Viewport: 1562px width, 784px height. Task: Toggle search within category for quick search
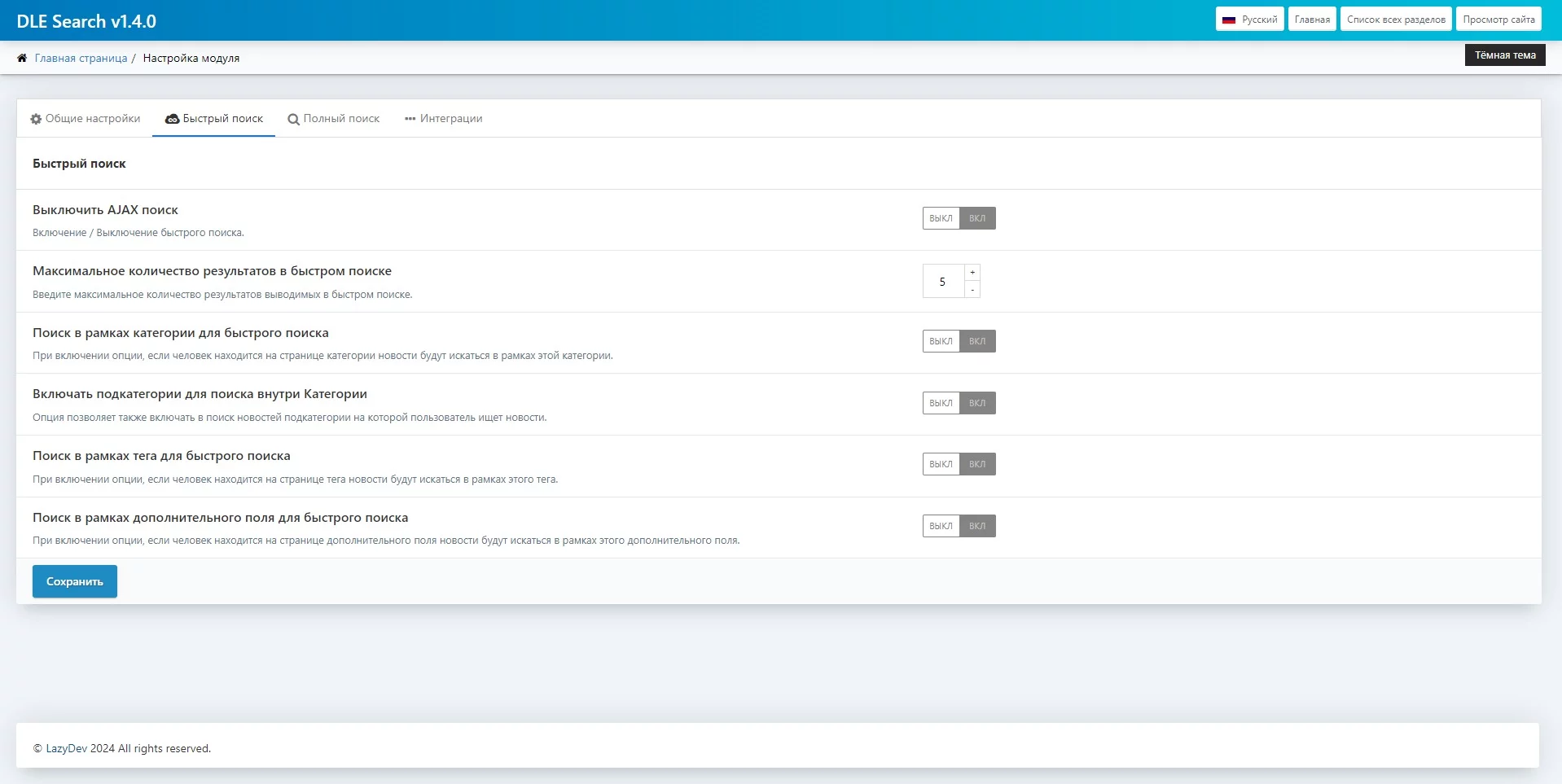(x=959, y=341)
